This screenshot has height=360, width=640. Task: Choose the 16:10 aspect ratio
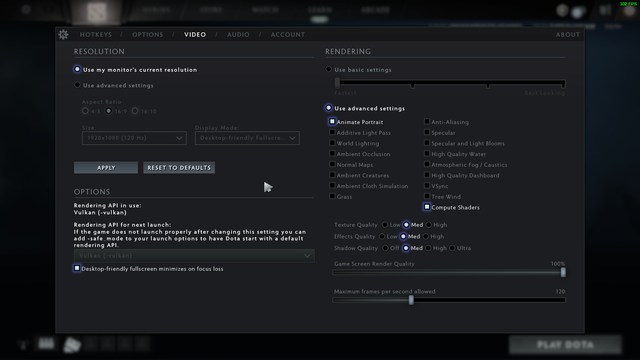tap(135, 111)
